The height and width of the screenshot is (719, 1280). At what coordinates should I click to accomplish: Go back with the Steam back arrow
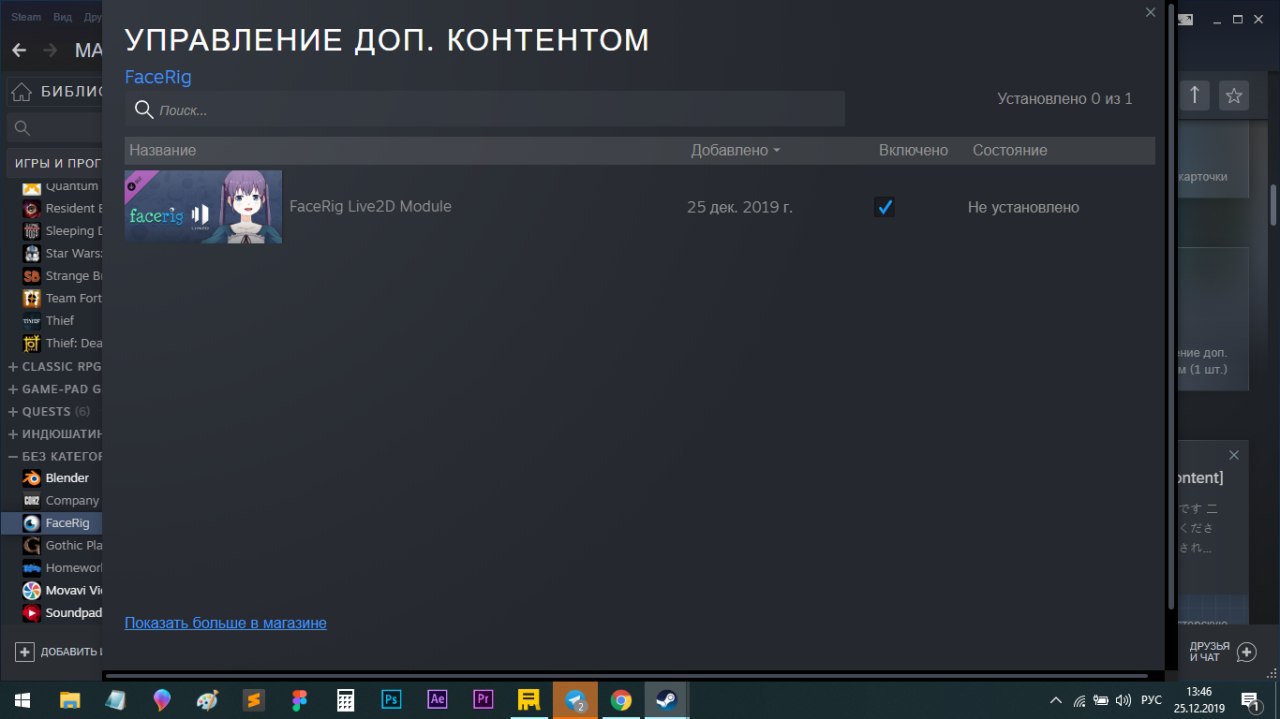(x=19, y=50)
